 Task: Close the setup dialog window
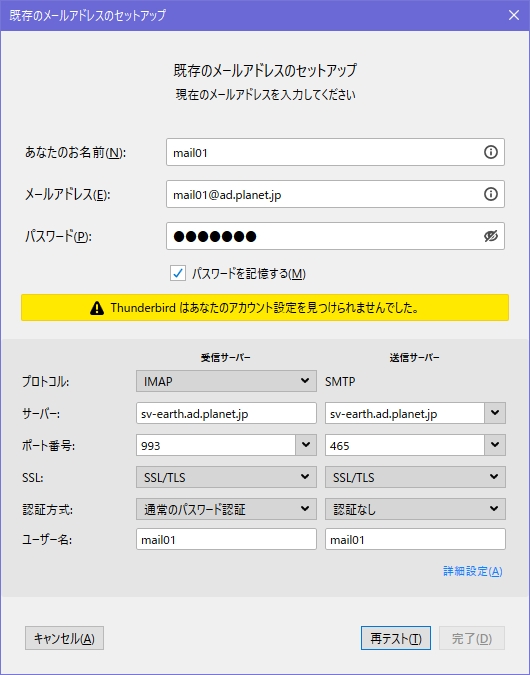coord(514,15)
